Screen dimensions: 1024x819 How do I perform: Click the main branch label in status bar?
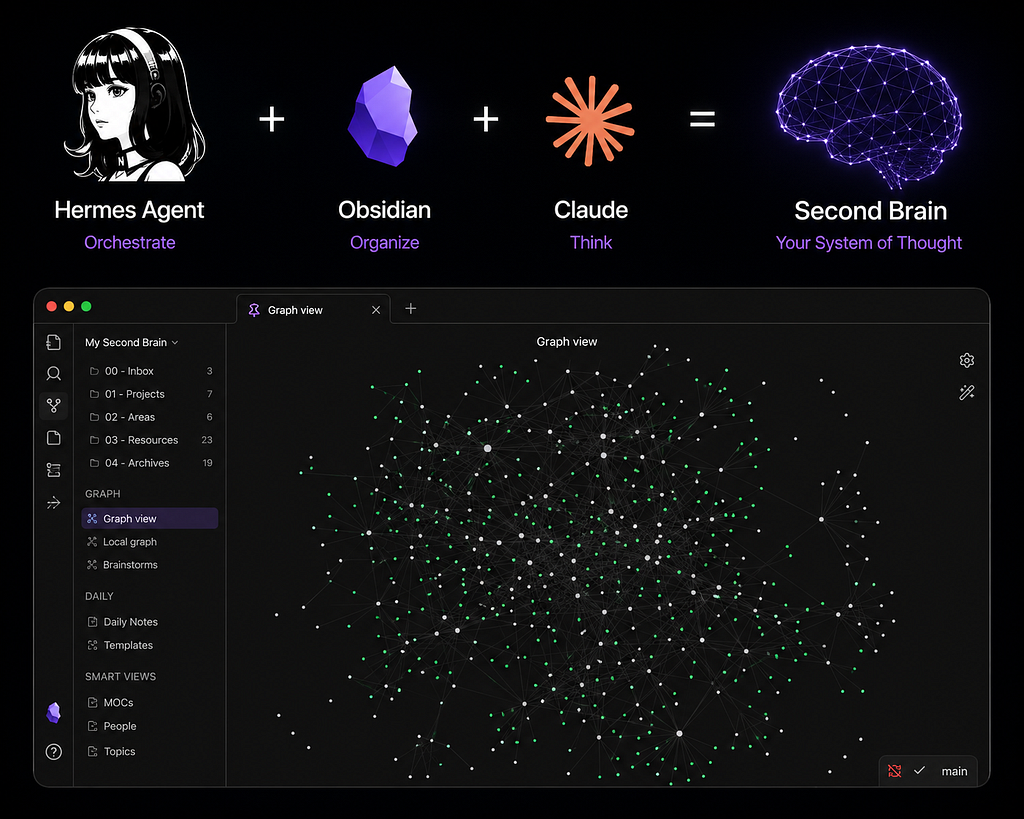(954, 771)
